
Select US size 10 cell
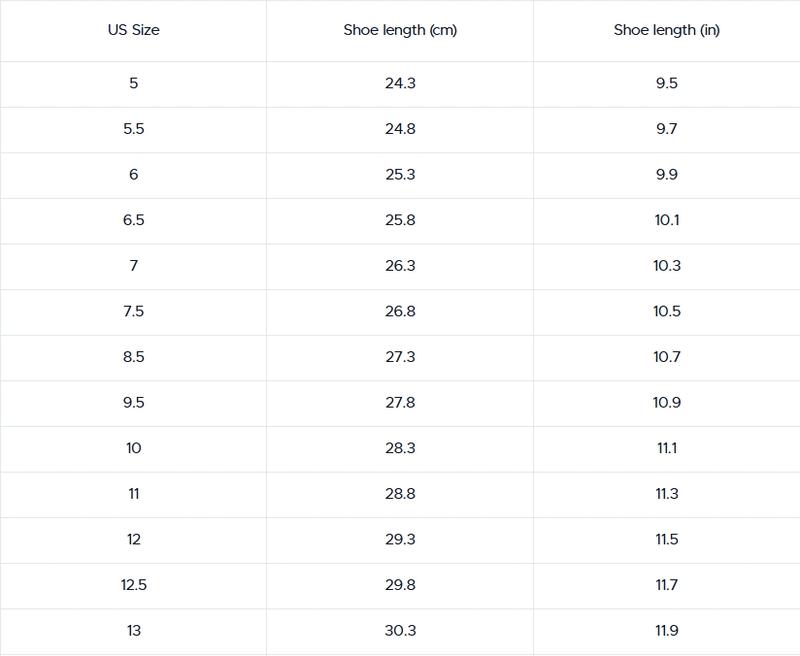pyautogui.click(x=133, y=448)
